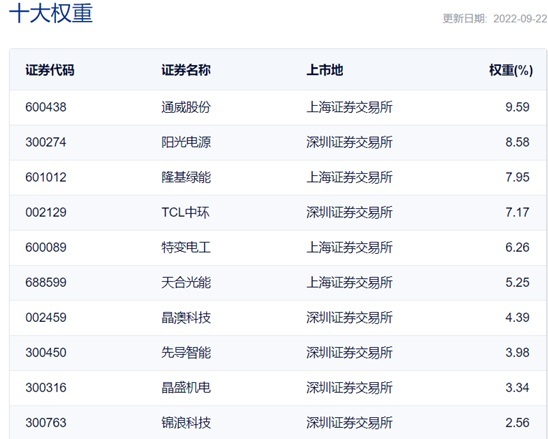
Task: Select the 上市地 column header
Action: [325, 70]
